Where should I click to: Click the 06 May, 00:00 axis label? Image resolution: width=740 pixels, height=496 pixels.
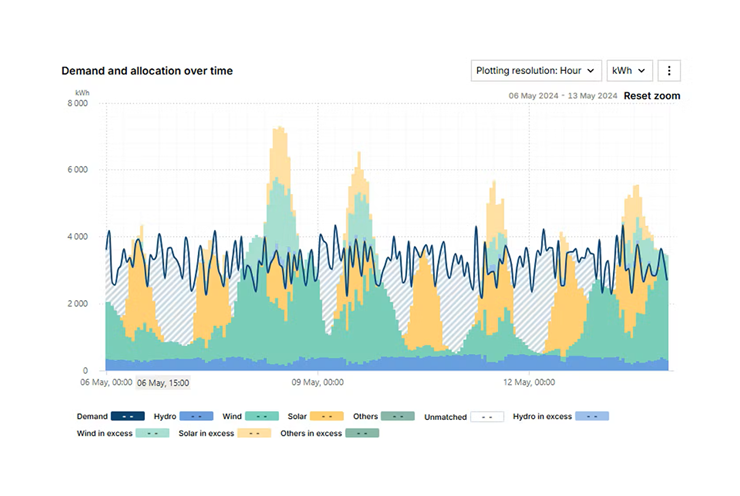(x=105, y=382)
